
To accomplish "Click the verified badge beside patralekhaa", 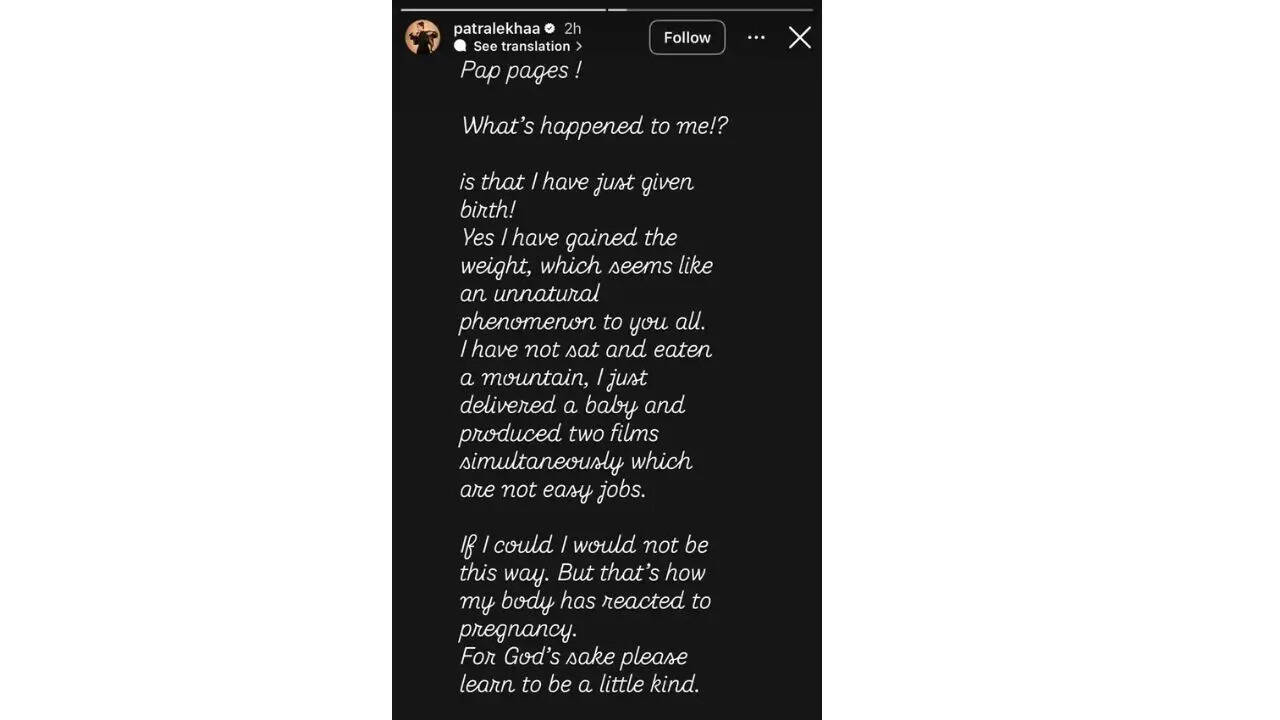I will coord(549,29).
